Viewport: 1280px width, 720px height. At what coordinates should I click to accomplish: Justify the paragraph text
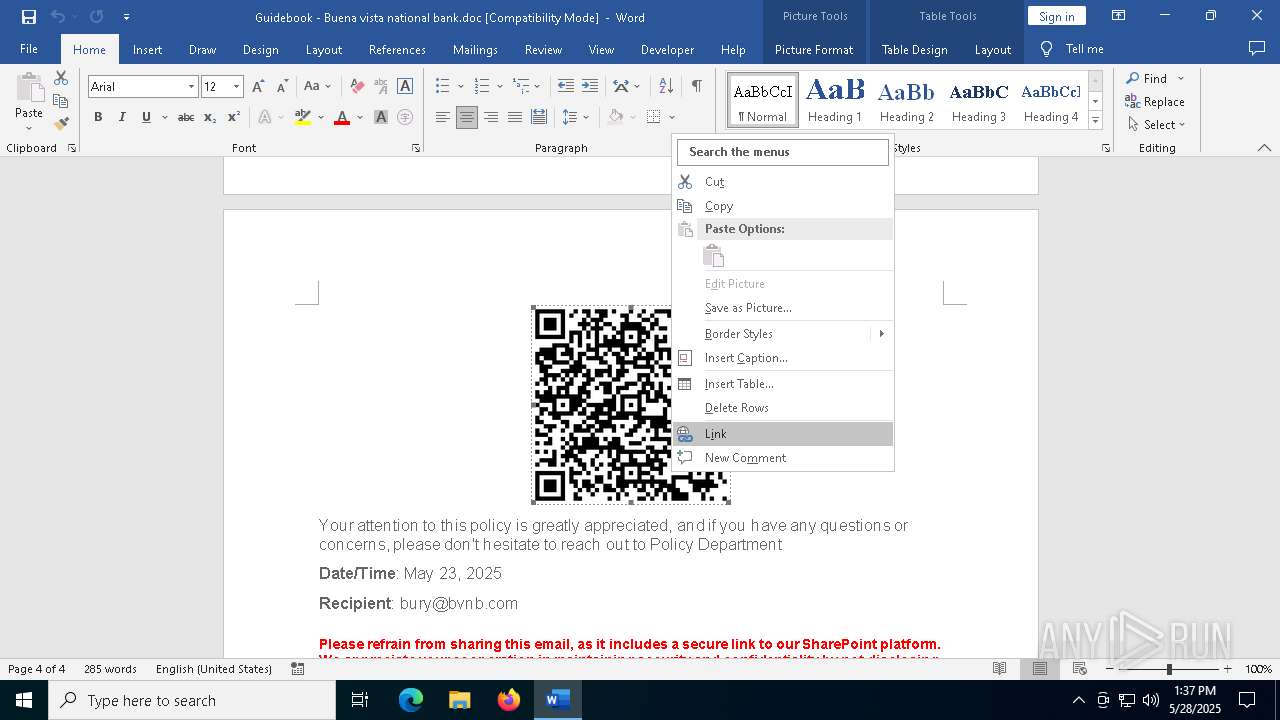tap(515, 117)
